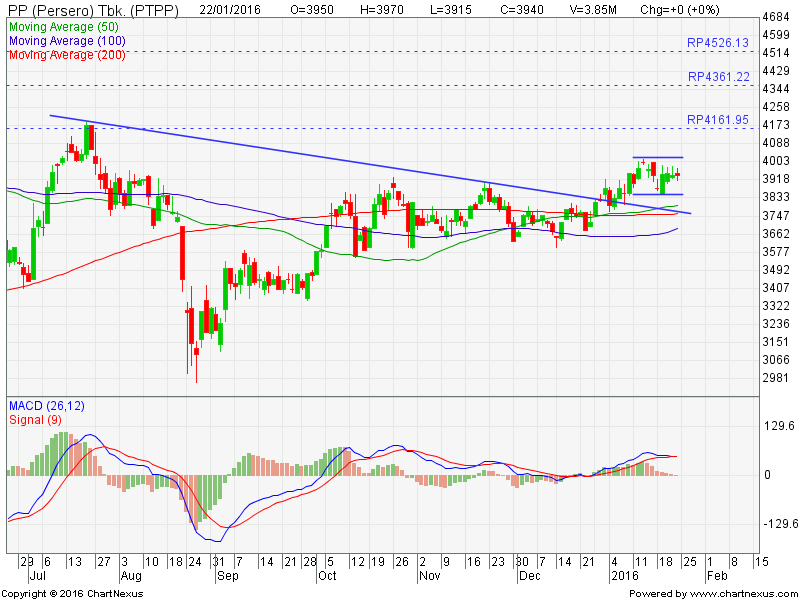
Task: Click the RP4161.95 resistance level label
Action: pos(717,120)
